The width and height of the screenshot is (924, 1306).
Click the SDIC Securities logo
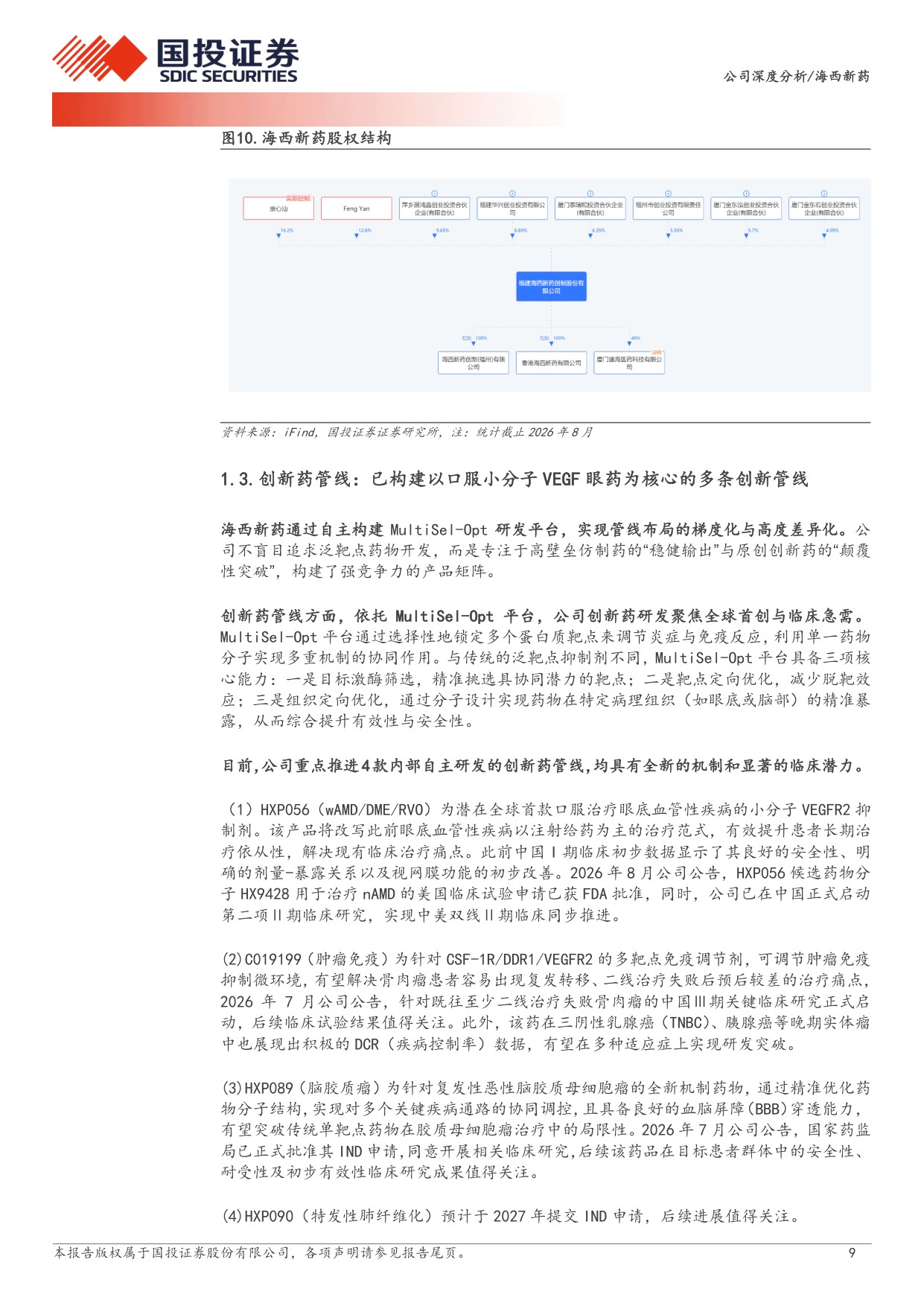pyautogui.click(x=175, y=60)
